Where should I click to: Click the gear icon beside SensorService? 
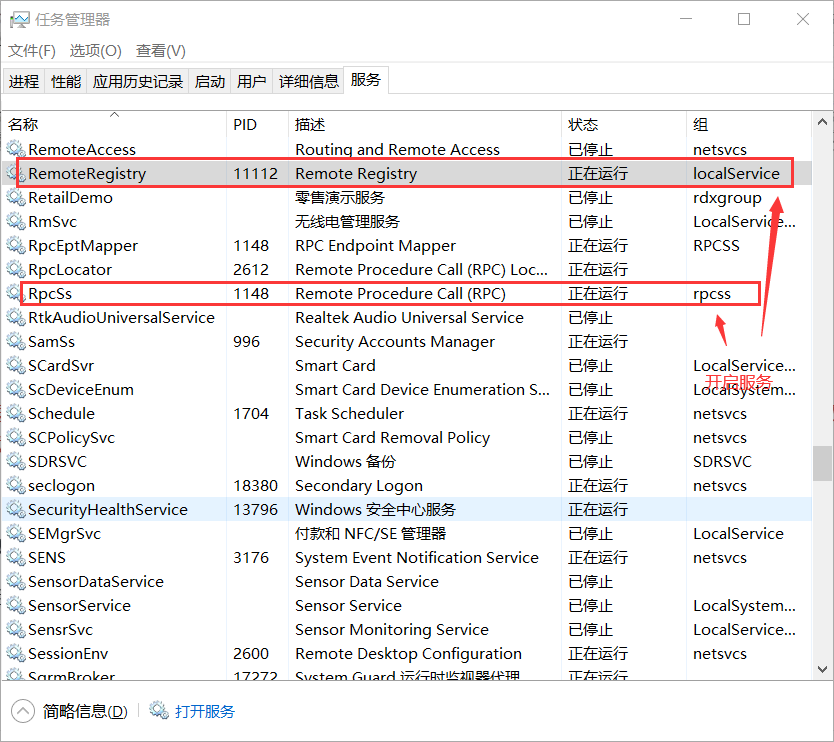point(16,605)
